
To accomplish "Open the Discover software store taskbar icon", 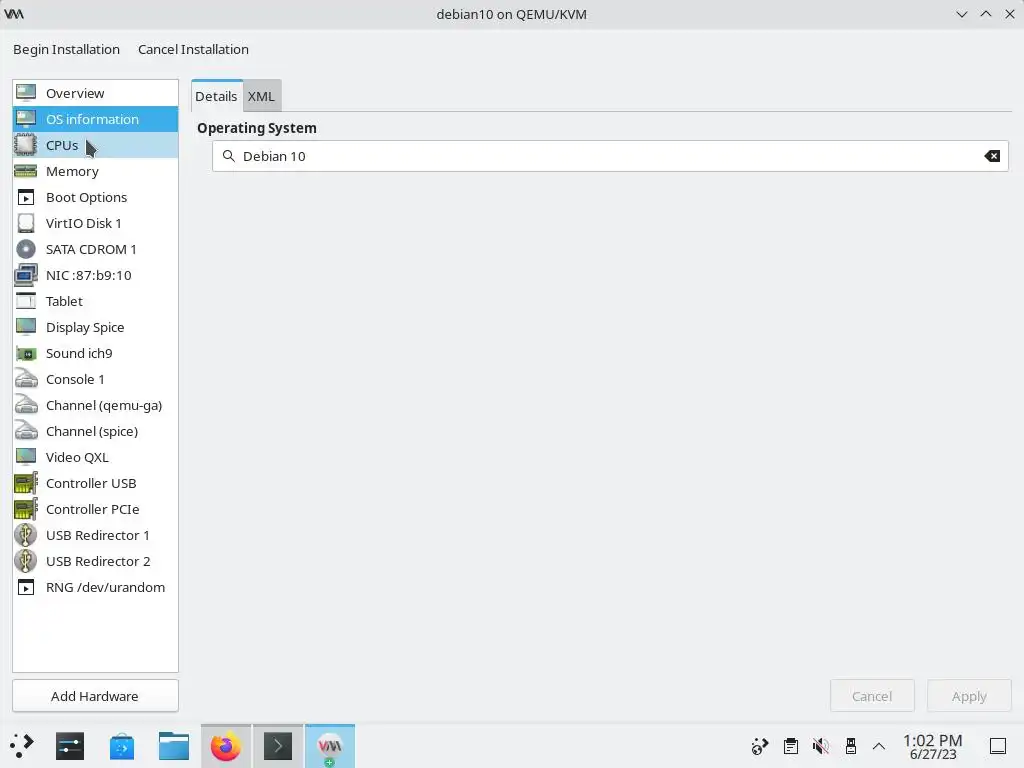I will click(122, 746).
